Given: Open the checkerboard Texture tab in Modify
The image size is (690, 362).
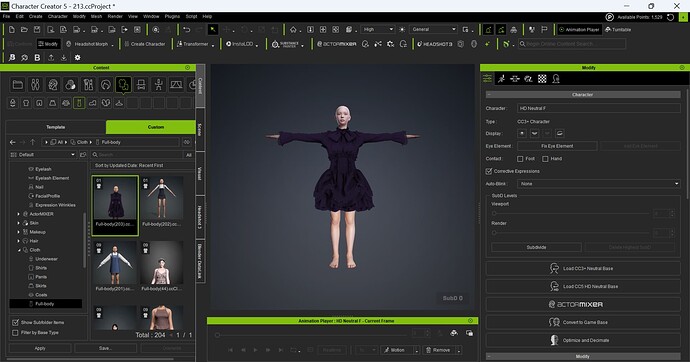Looking at the screenshot, I should (x=542, y=79).
